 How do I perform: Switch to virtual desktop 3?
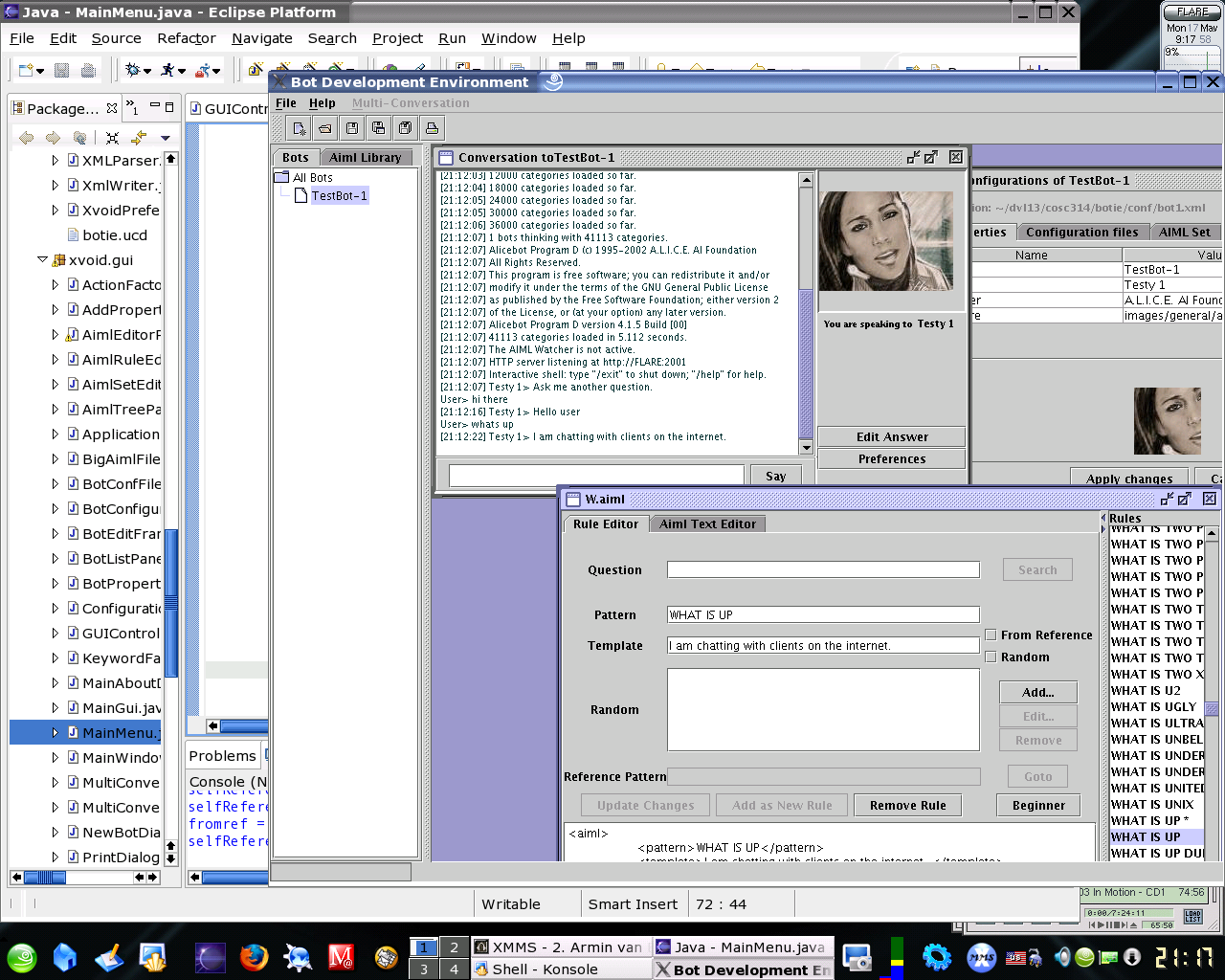point(424,969)
